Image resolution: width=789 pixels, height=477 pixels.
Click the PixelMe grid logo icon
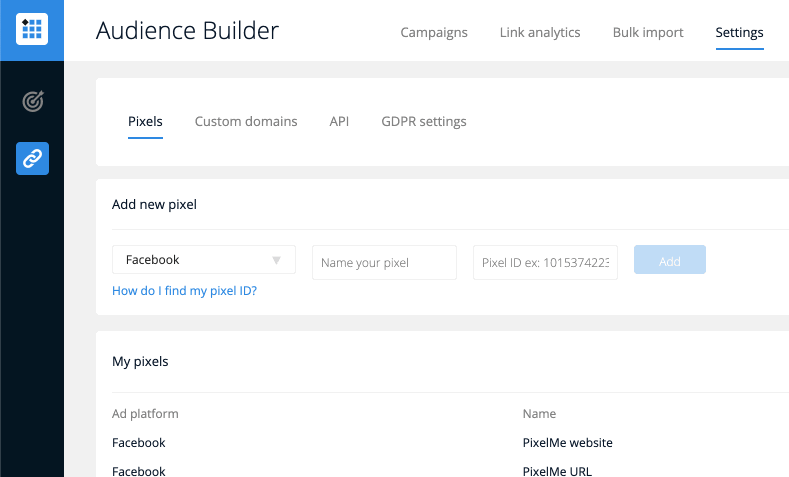32,30
